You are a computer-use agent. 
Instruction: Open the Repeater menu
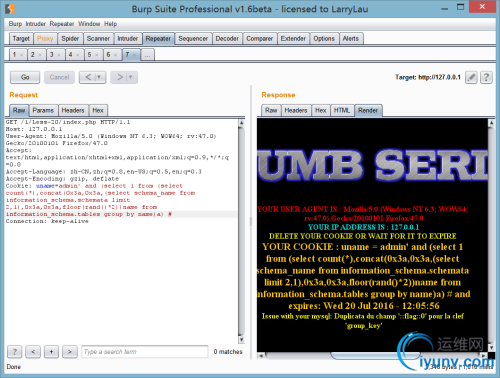pyautogui.click(x=62, y=24)
